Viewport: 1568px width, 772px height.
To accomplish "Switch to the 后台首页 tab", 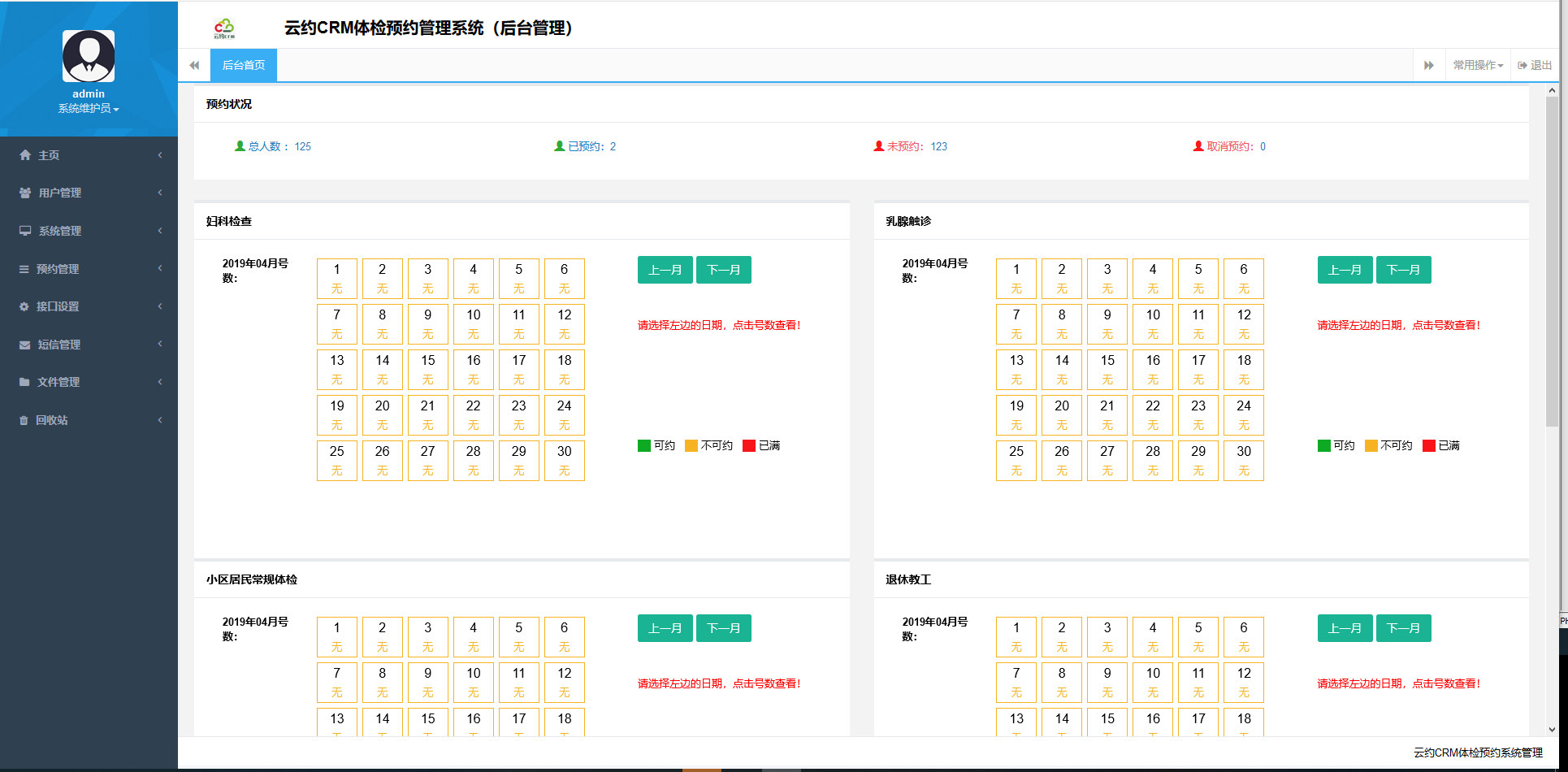I will (244, 65).
